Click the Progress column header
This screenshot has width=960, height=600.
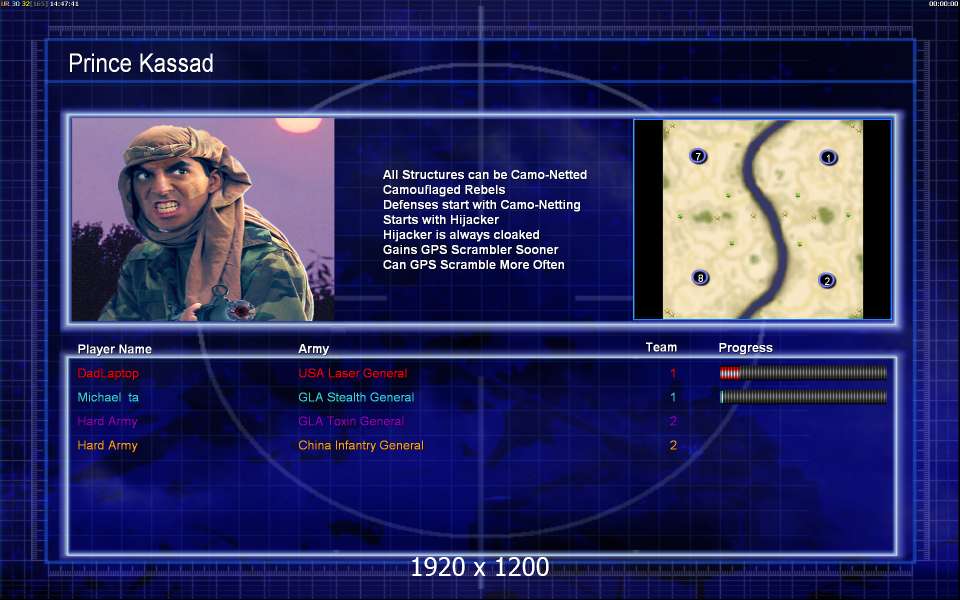(x=745, y=348)
